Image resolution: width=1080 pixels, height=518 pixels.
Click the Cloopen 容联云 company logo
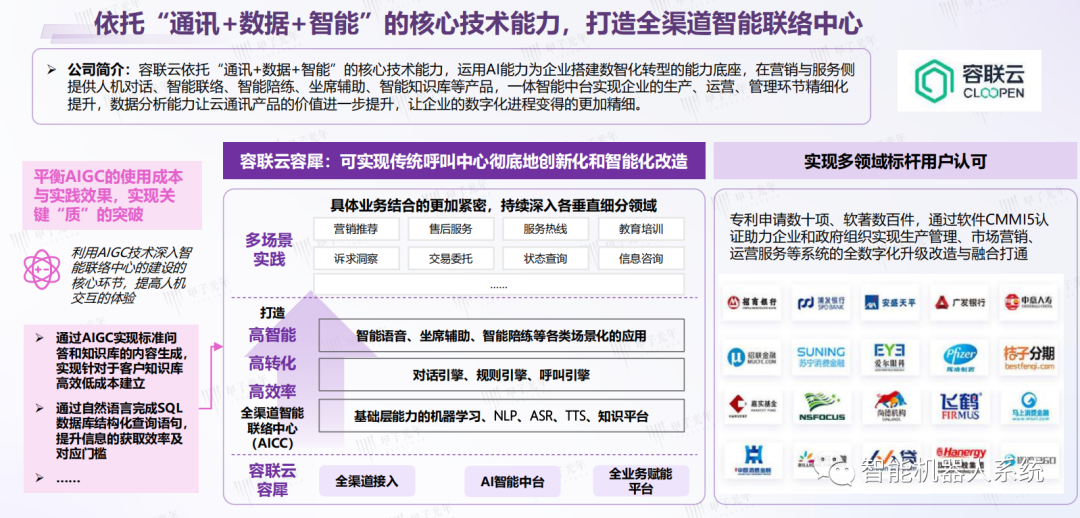click(x=969, y=81)
